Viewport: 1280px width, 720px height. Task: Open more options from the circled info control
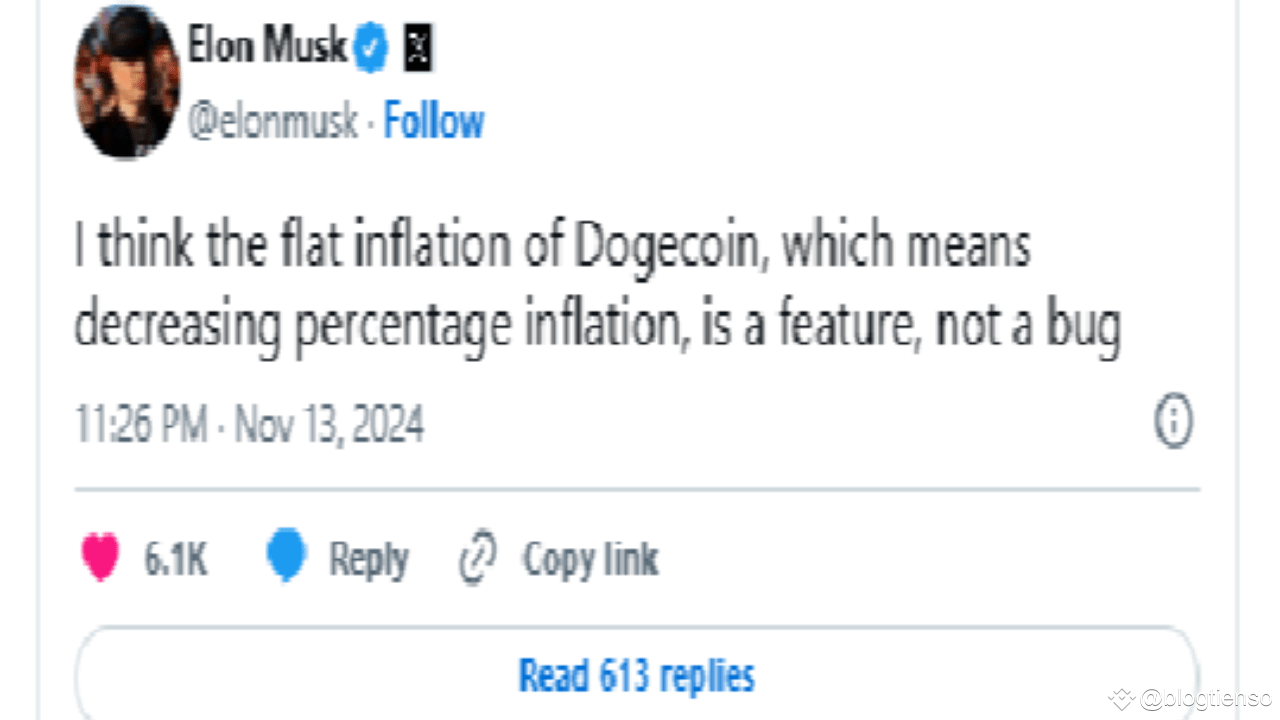[1174, 421]
